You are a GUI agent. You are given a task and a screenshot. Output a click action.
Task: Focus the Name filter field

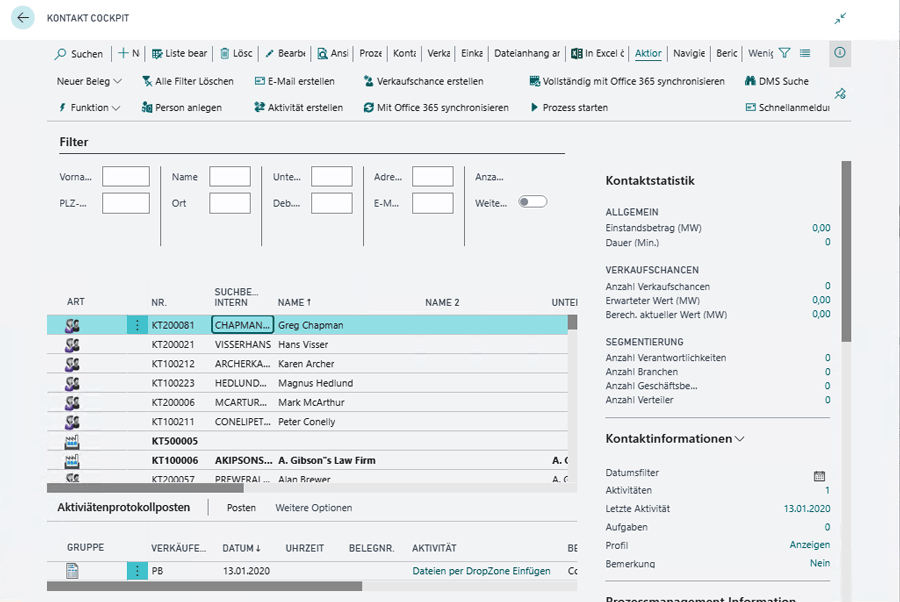(230, 177)
